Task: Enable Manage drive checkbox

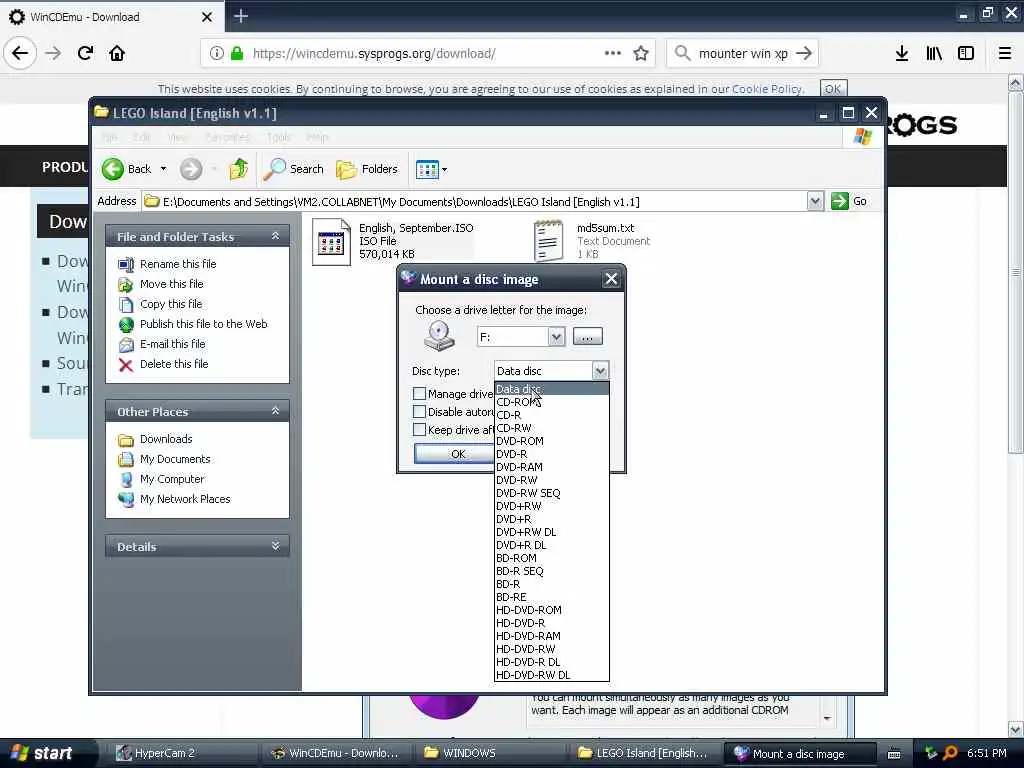Action: tap(419, 393)
